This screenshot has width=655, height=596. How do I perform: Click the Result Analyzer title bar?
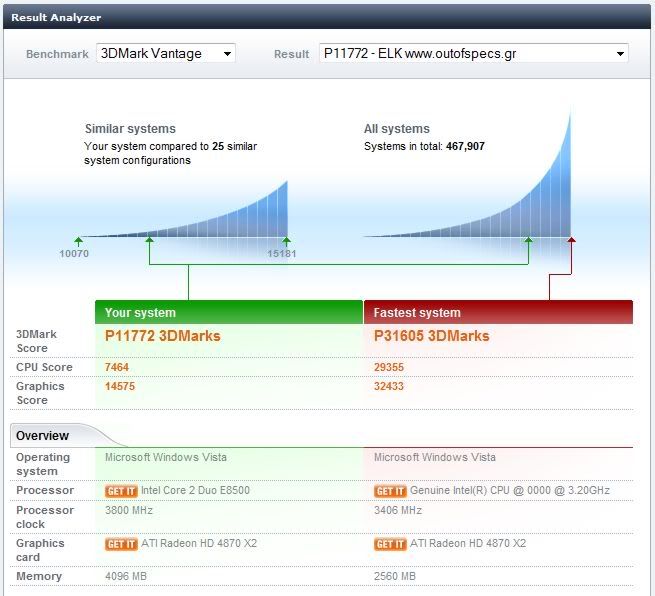(x=327, y=17)
